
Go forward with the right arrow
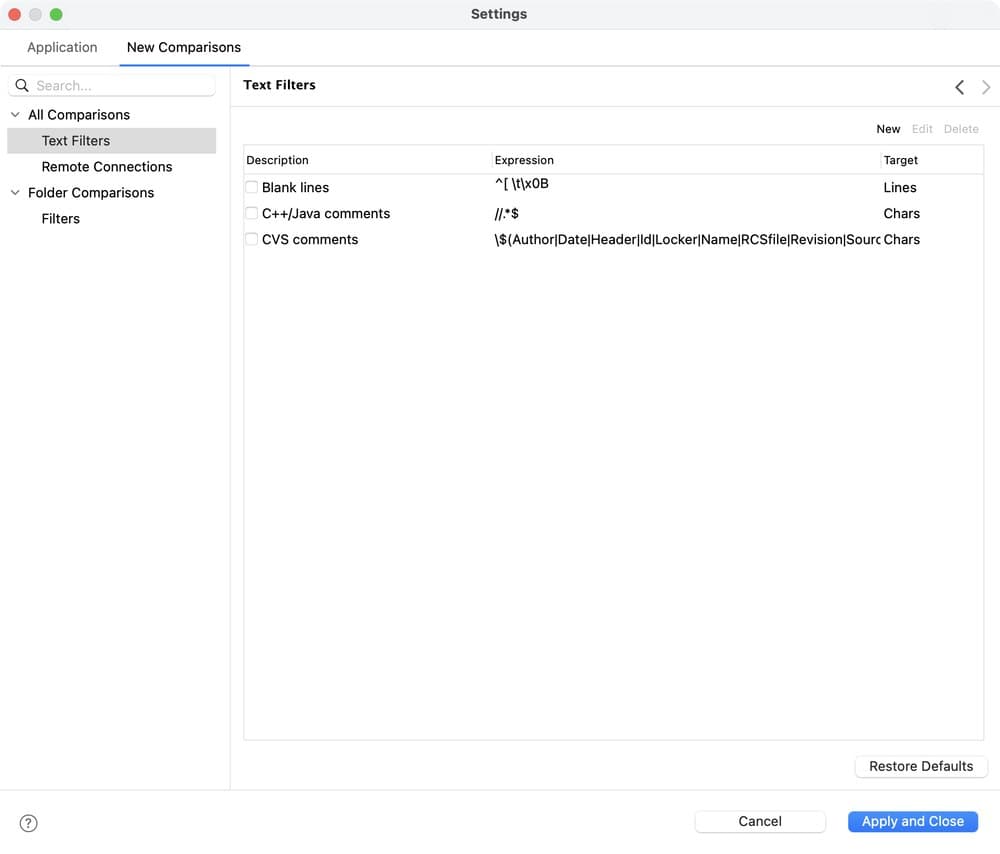coord(986,87)
